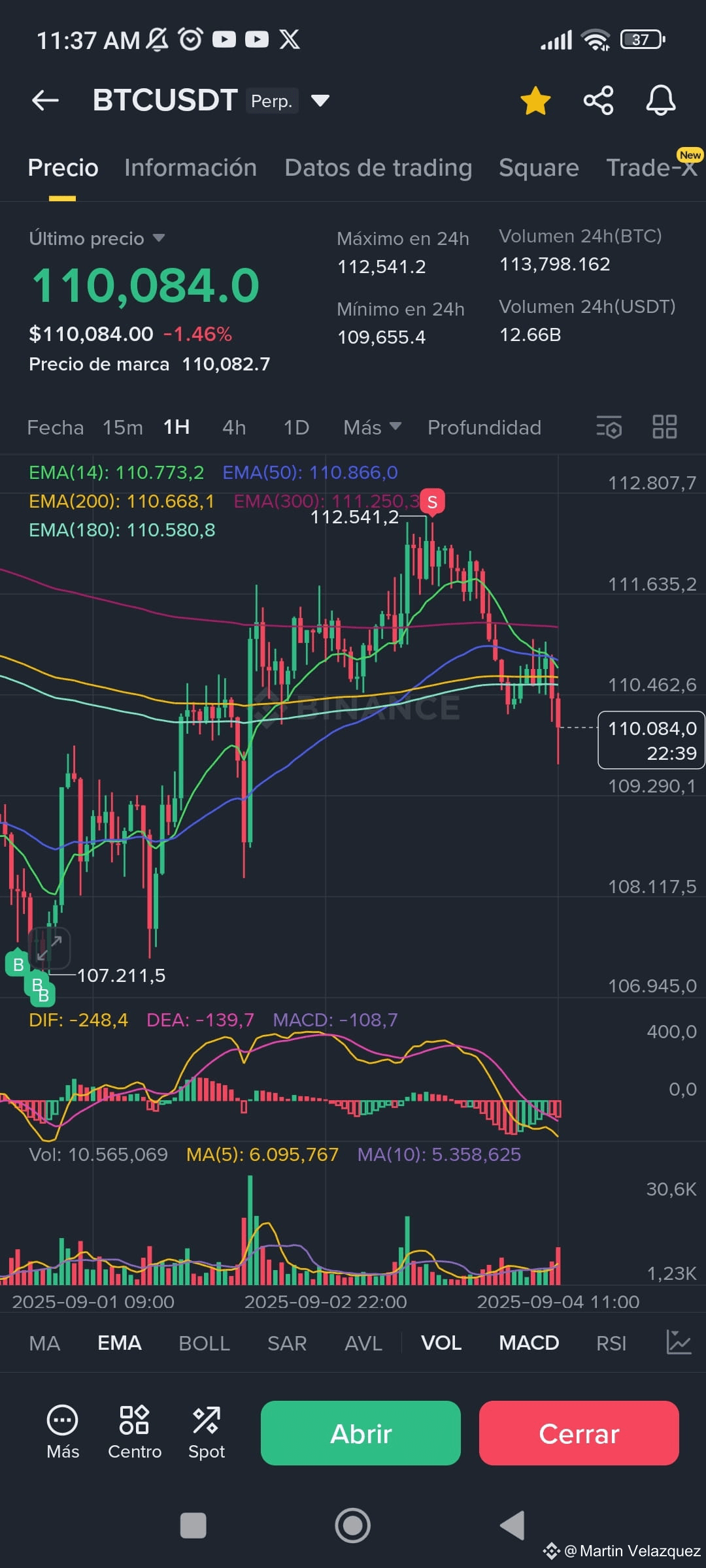Open the Trade-X tab

coord(651,168)
